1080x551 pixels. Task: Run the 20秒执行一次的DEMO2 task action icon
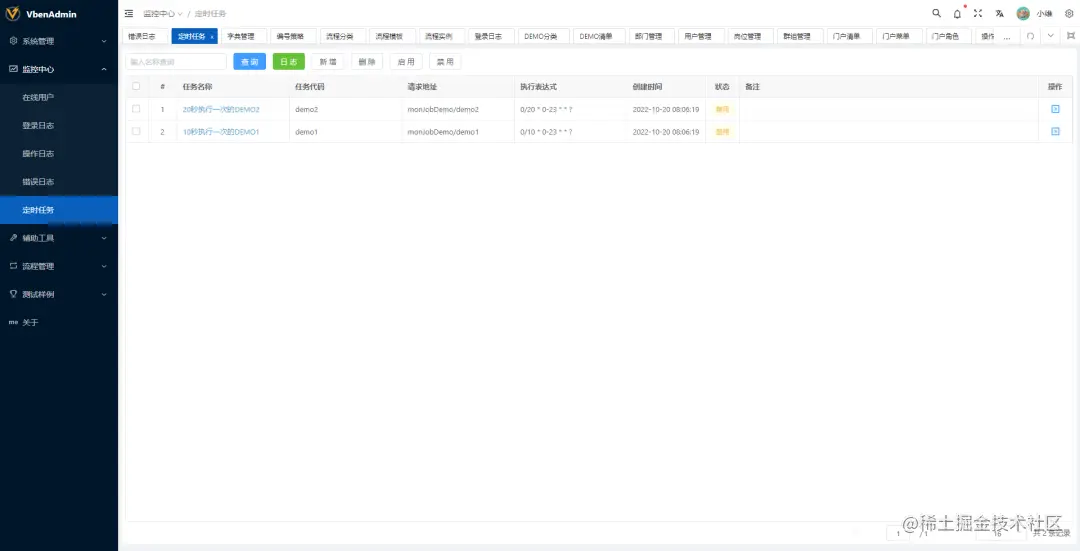1055,109
